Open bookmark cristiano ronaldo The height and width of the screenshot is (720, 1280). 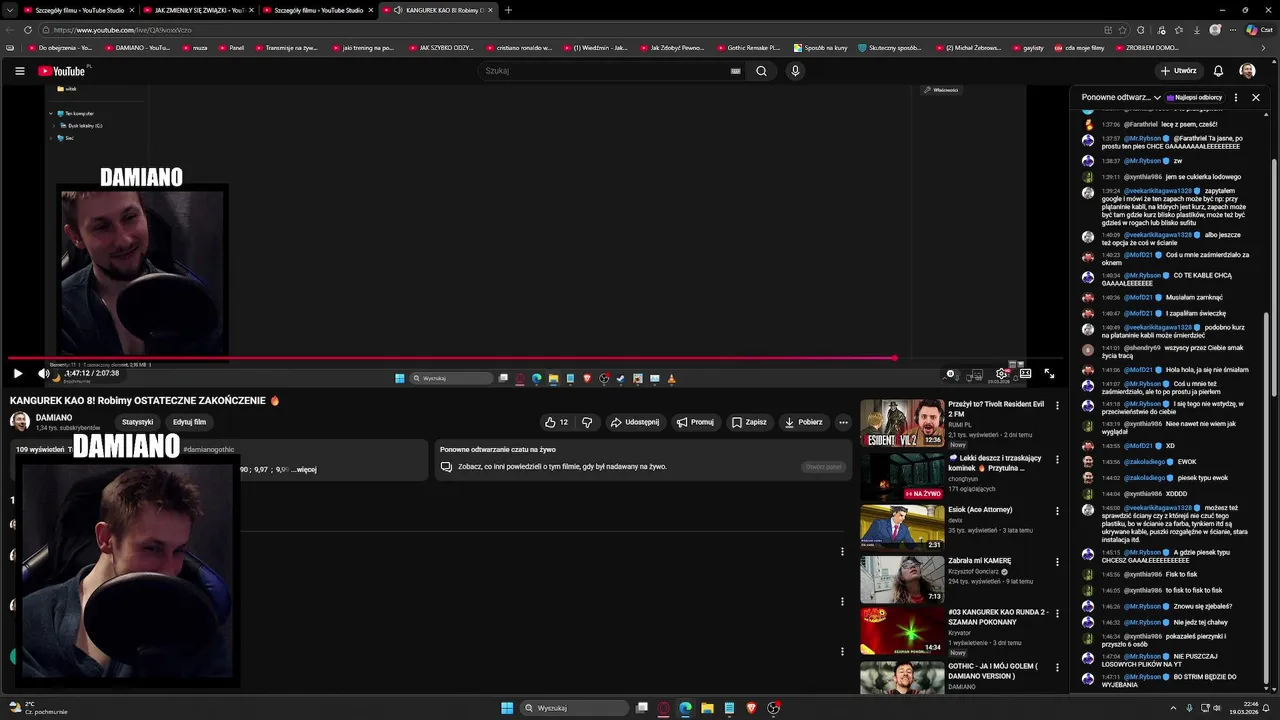[520, 48]
